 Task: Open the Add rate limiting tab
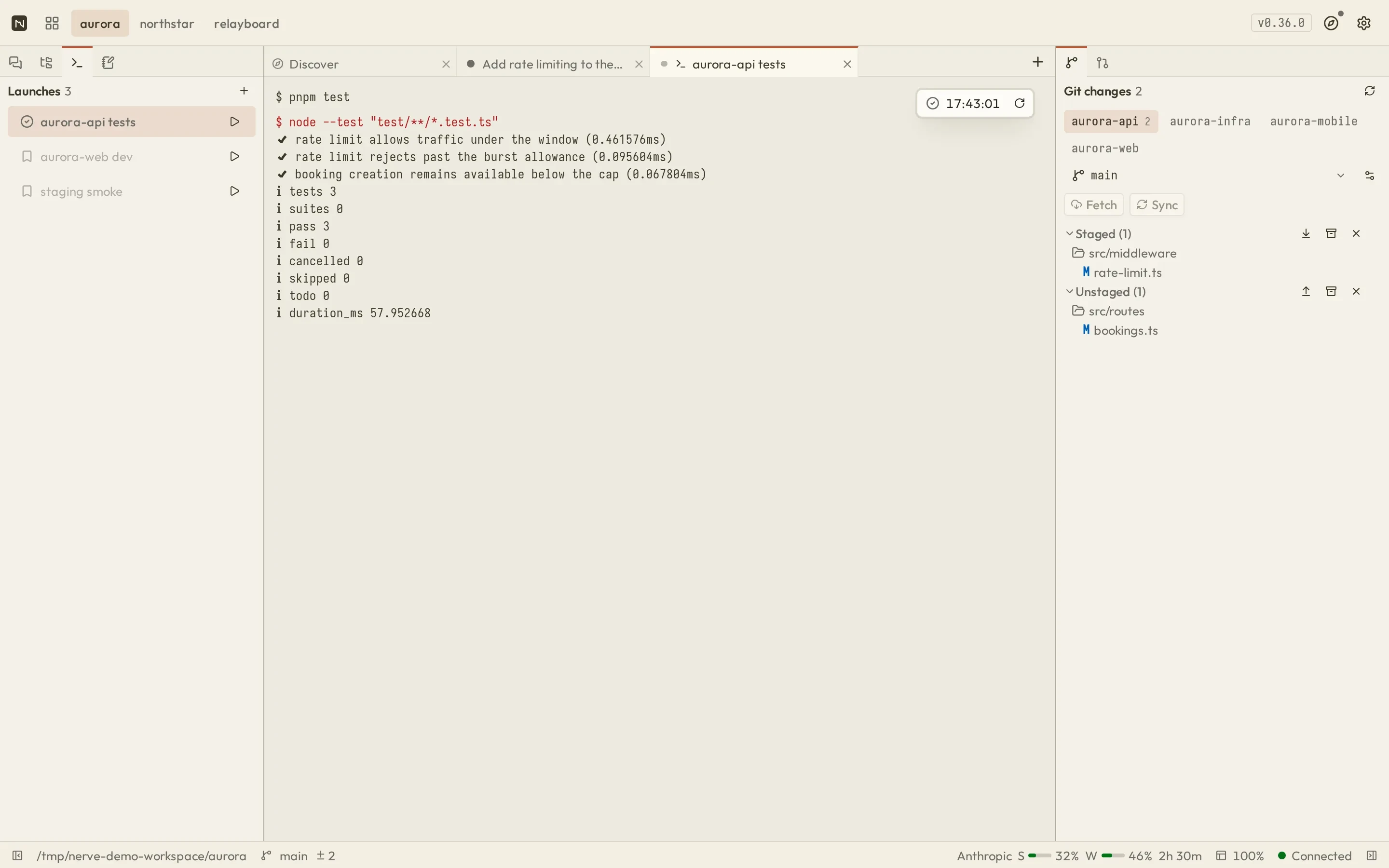tap(553, 64)
